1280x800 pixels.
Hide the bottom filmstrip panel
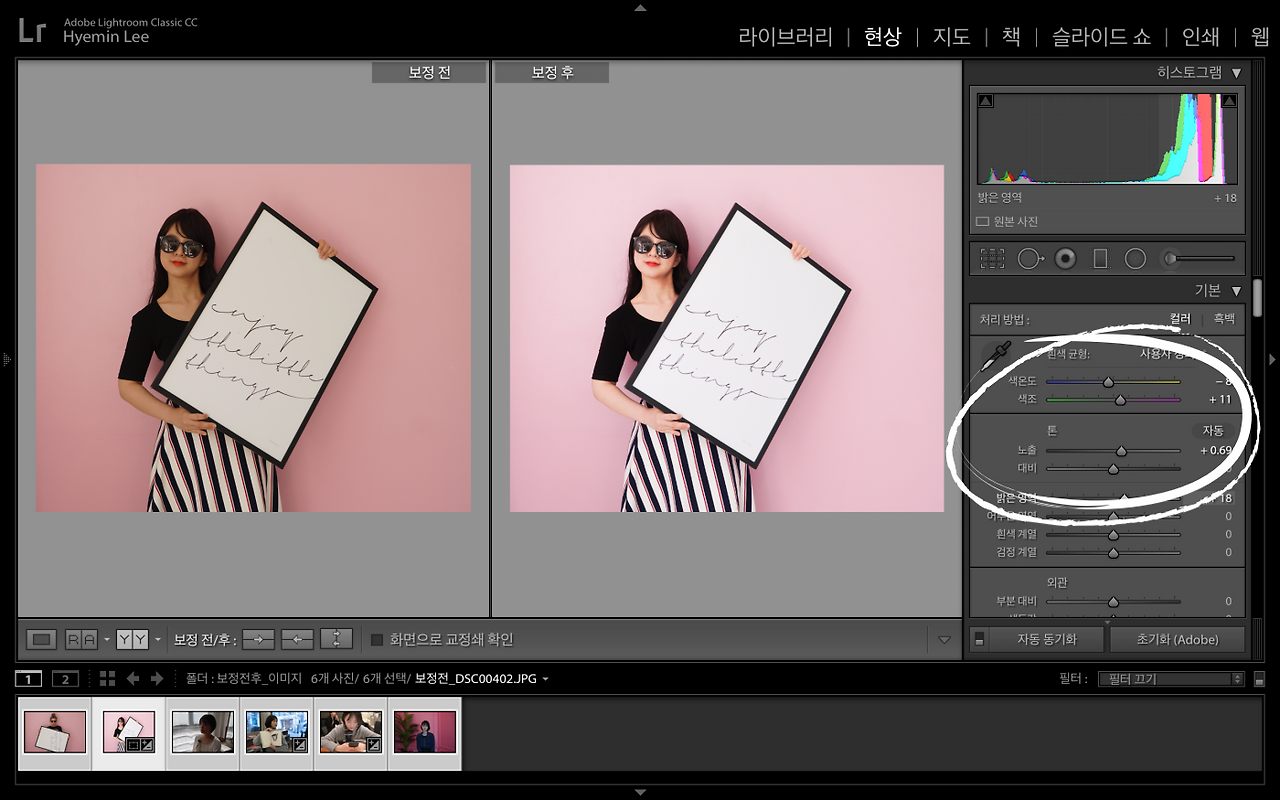pos(640,793)
